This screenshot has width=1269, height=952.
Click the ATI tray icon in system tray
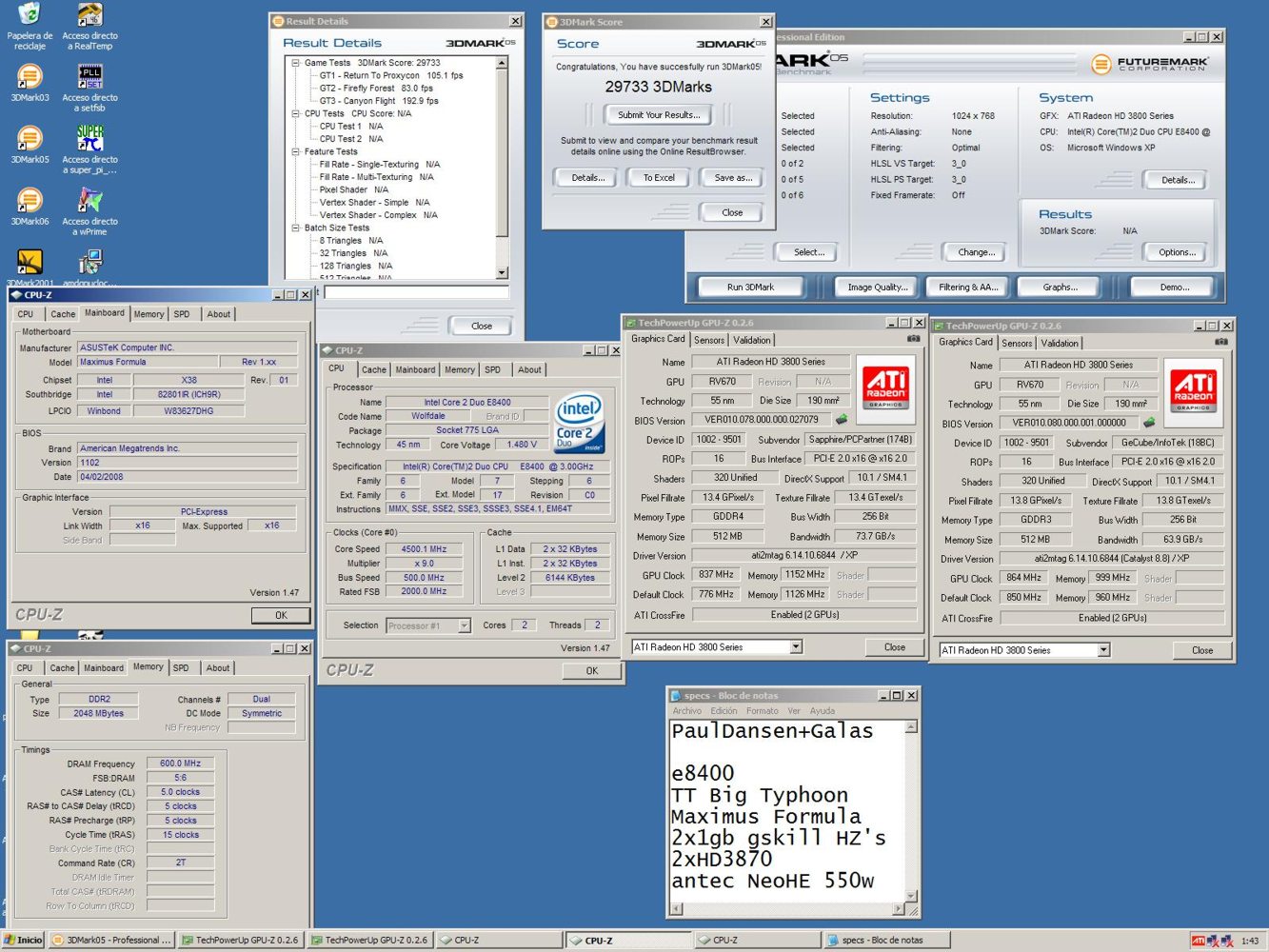[1199, 941]
